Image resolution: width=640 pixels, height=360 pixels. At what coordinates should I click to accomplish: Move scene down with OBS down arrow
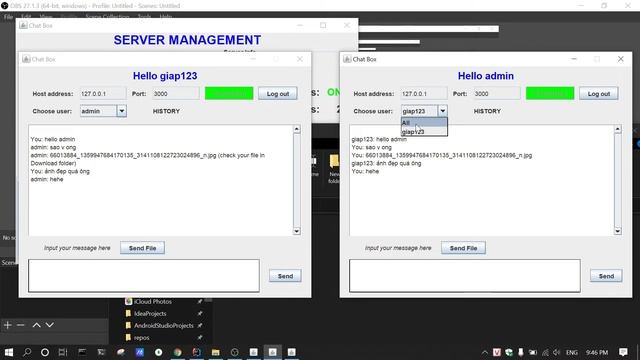(x=49, y=325)
